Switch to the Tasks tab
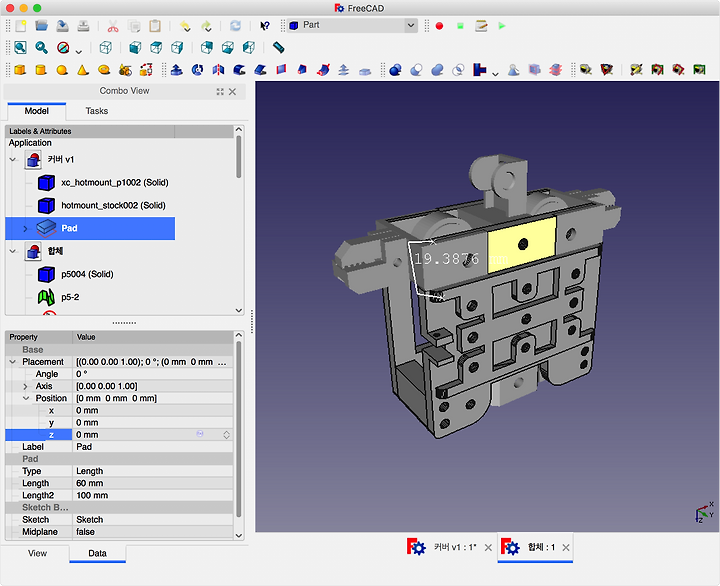The width and height of the screenshot is (720, 586). pos(97,111)
